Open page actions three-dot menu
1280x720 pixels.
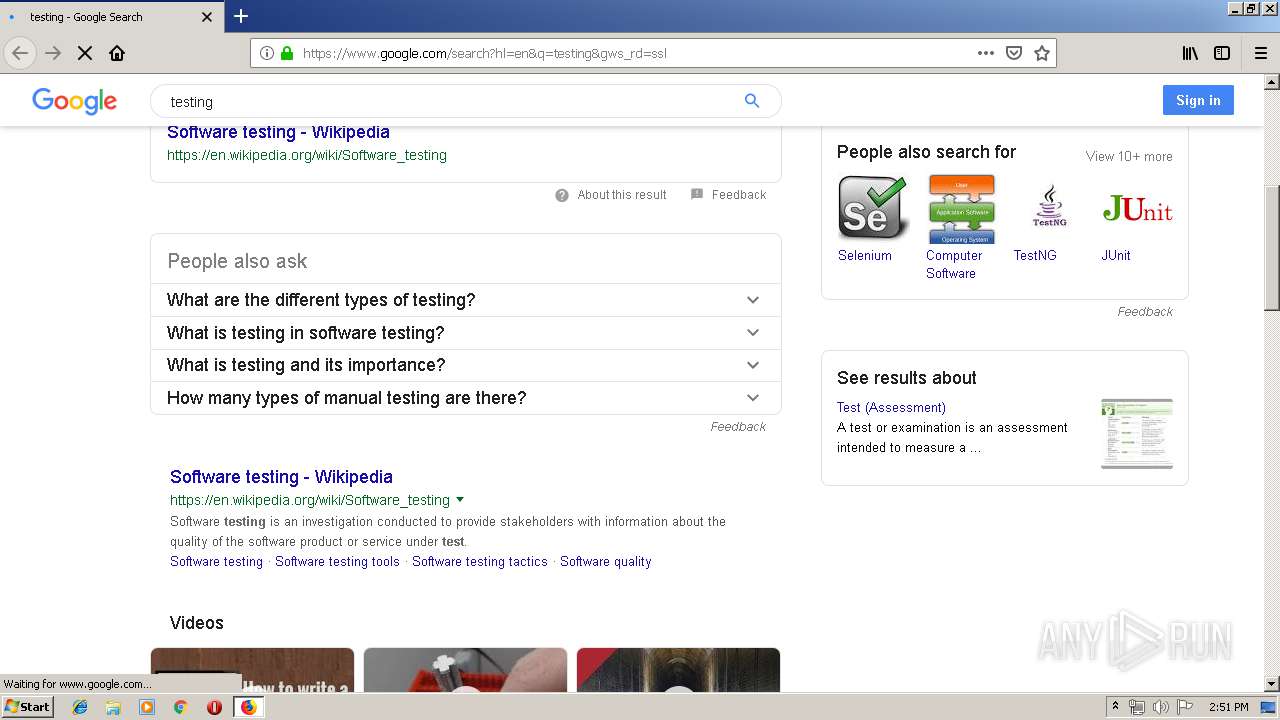pos(986,53)
